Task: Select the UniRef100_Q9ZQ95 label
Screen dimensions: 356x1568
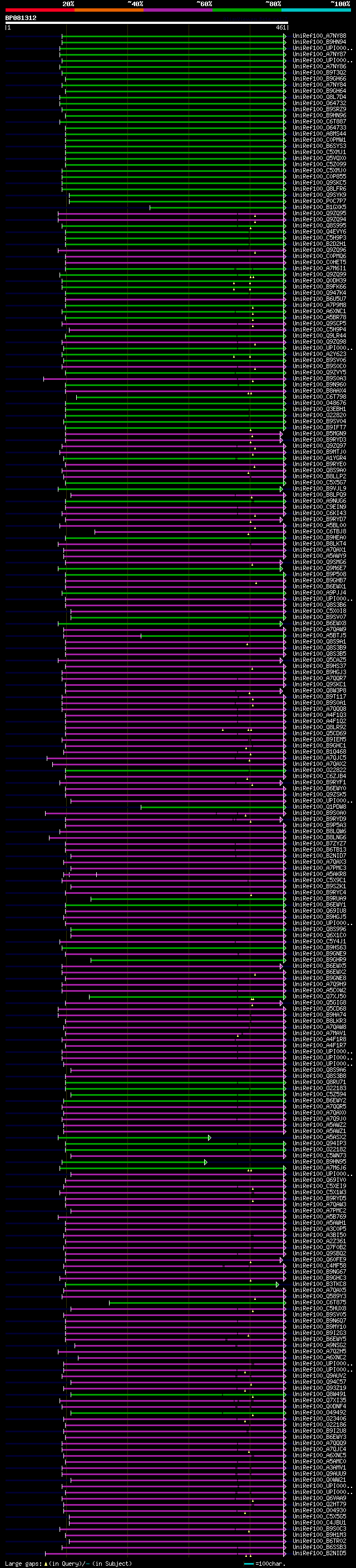Action: [319, 213]
